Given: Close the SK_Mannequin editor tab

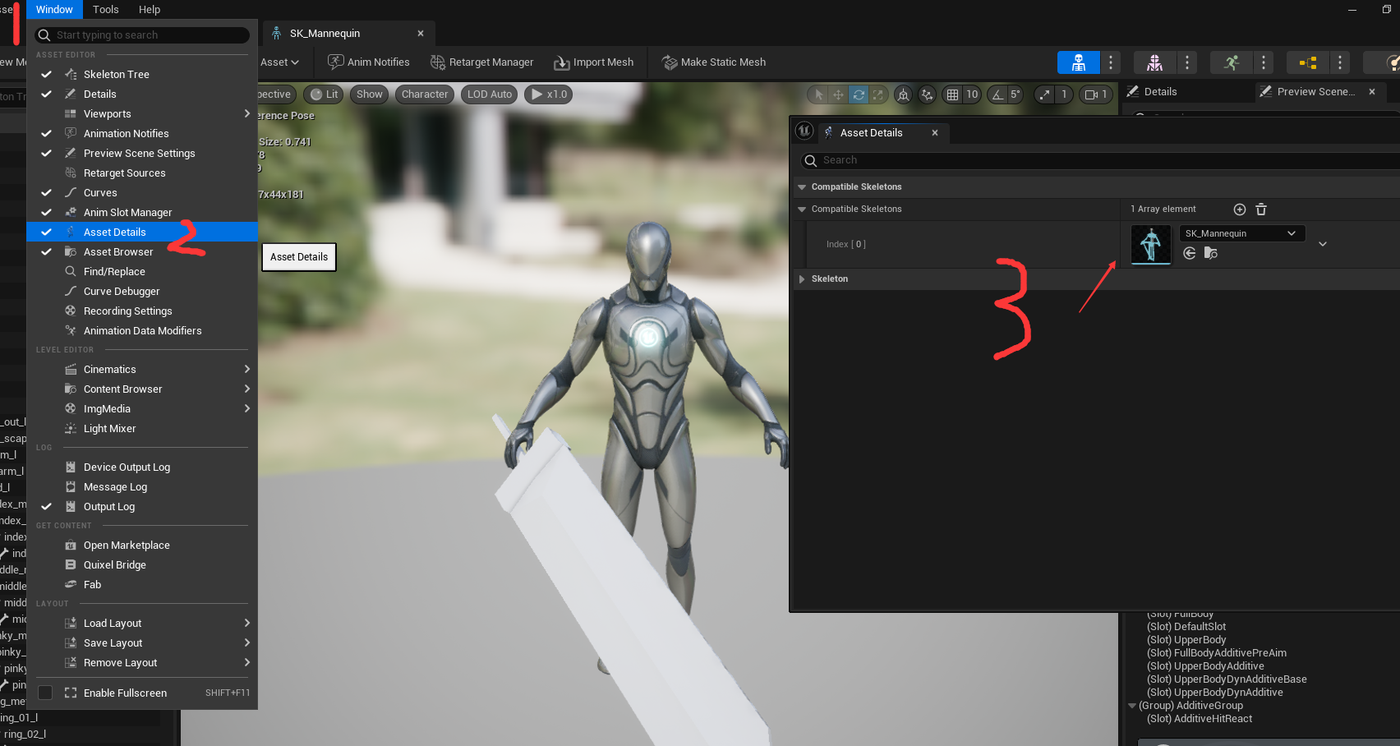Looking at the screenshot, I should pos(421,33).
